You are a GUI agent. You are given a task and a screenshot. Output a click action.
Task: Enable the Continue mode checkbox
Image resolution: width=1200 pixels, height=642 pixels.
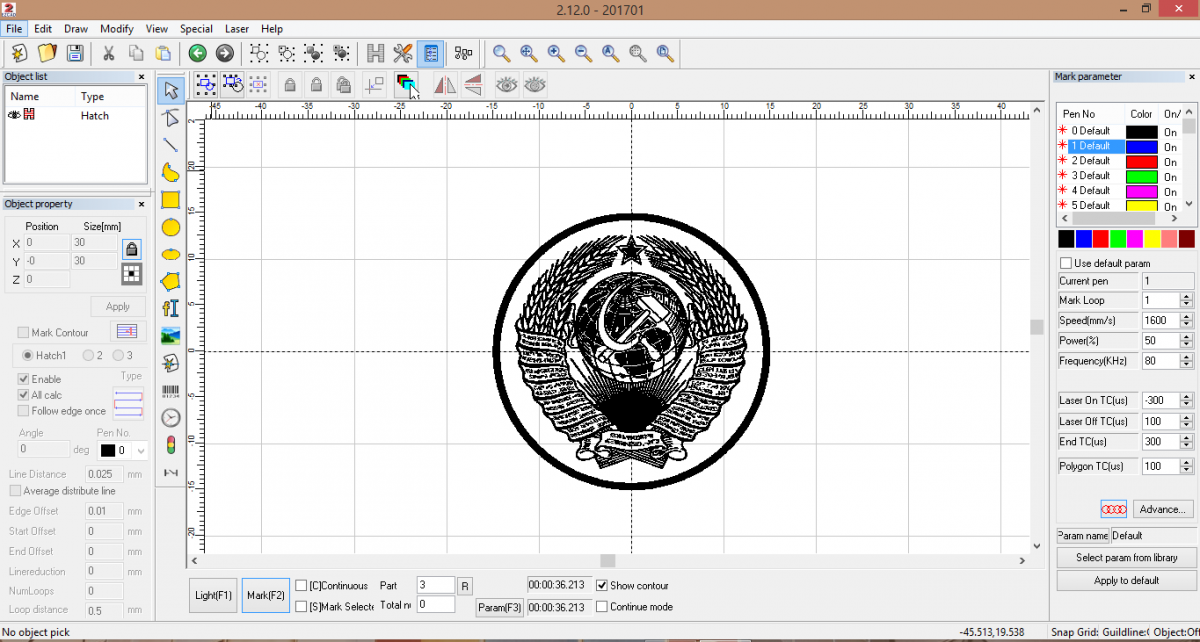pos(602,606)
